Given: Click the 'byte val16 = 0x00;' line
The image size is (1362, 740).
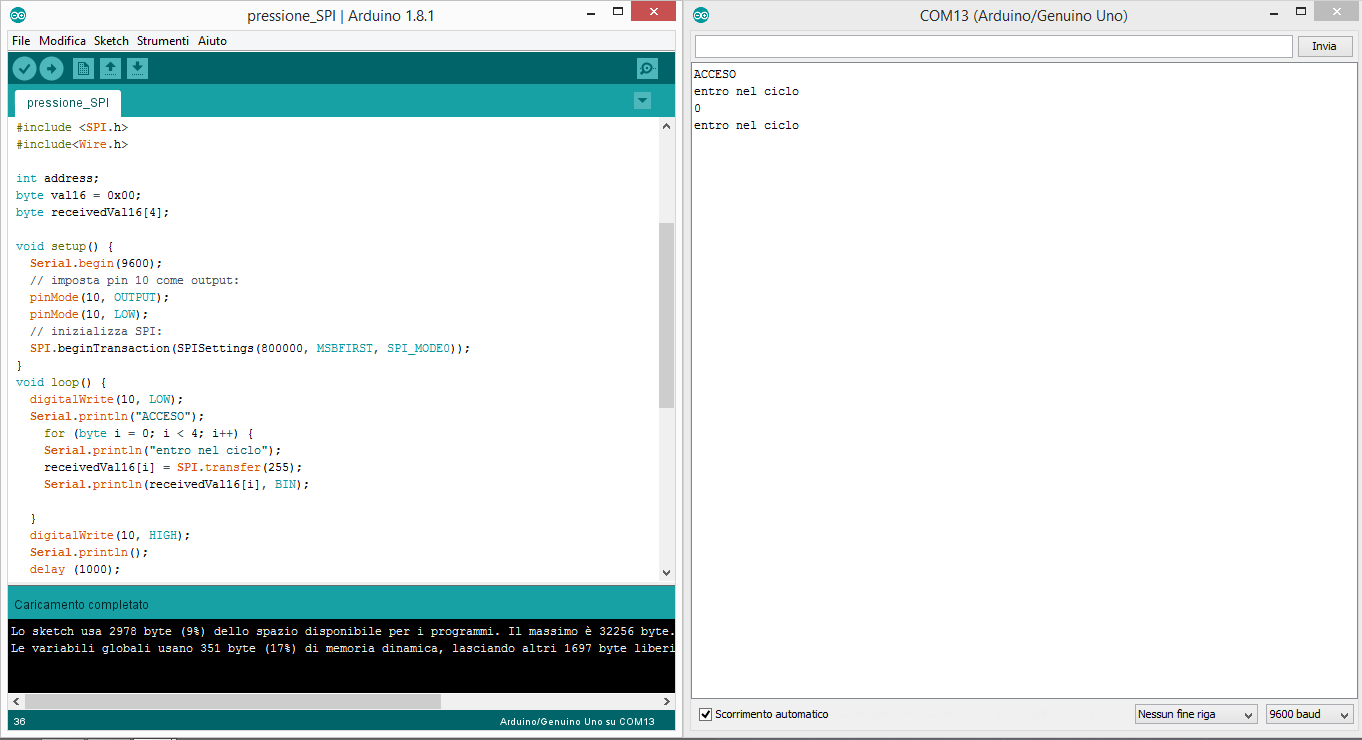Looking at the screenshot, I should 79,195.
